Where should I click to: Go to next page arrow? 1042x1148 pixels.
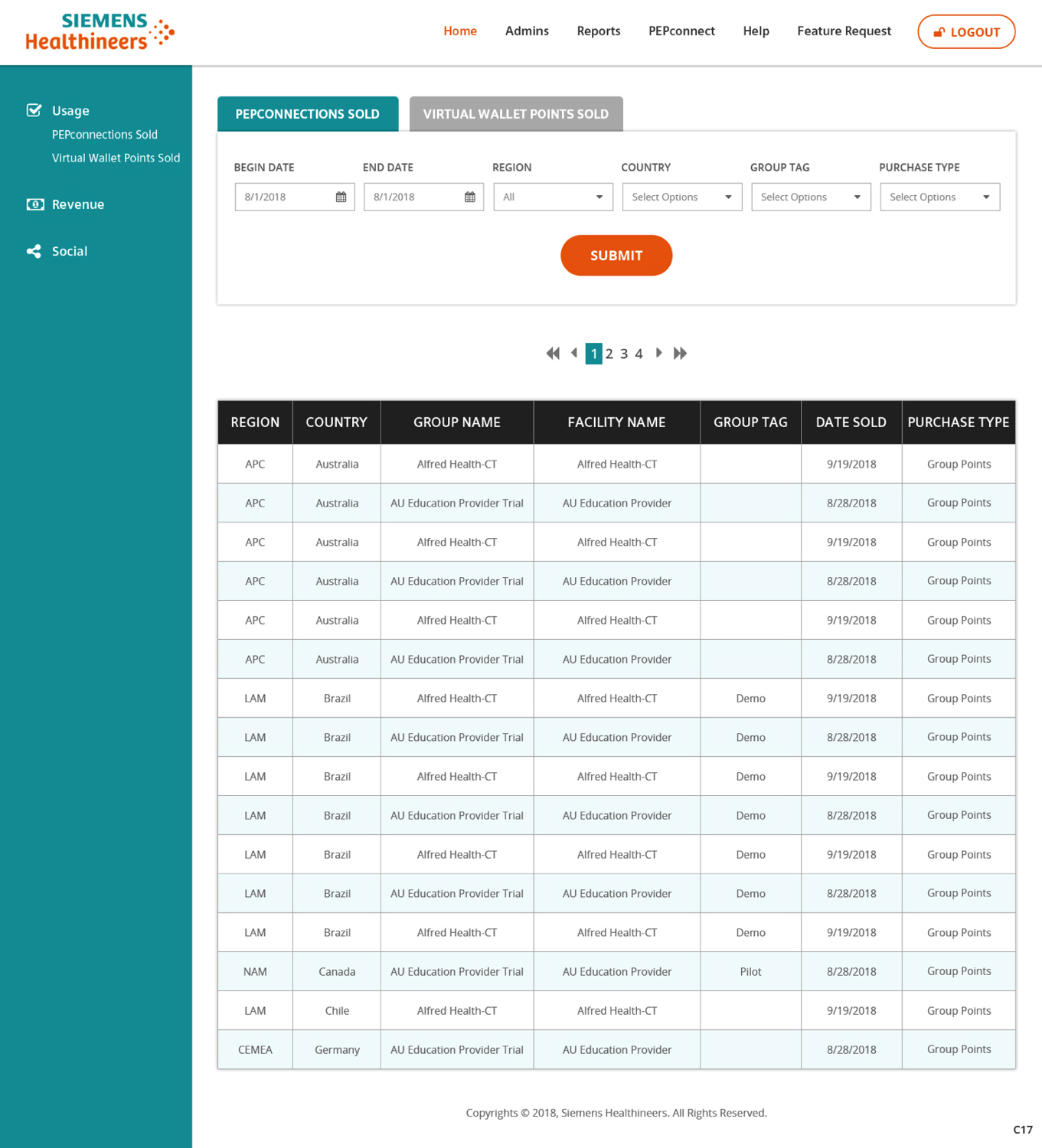tap(658, 353)
